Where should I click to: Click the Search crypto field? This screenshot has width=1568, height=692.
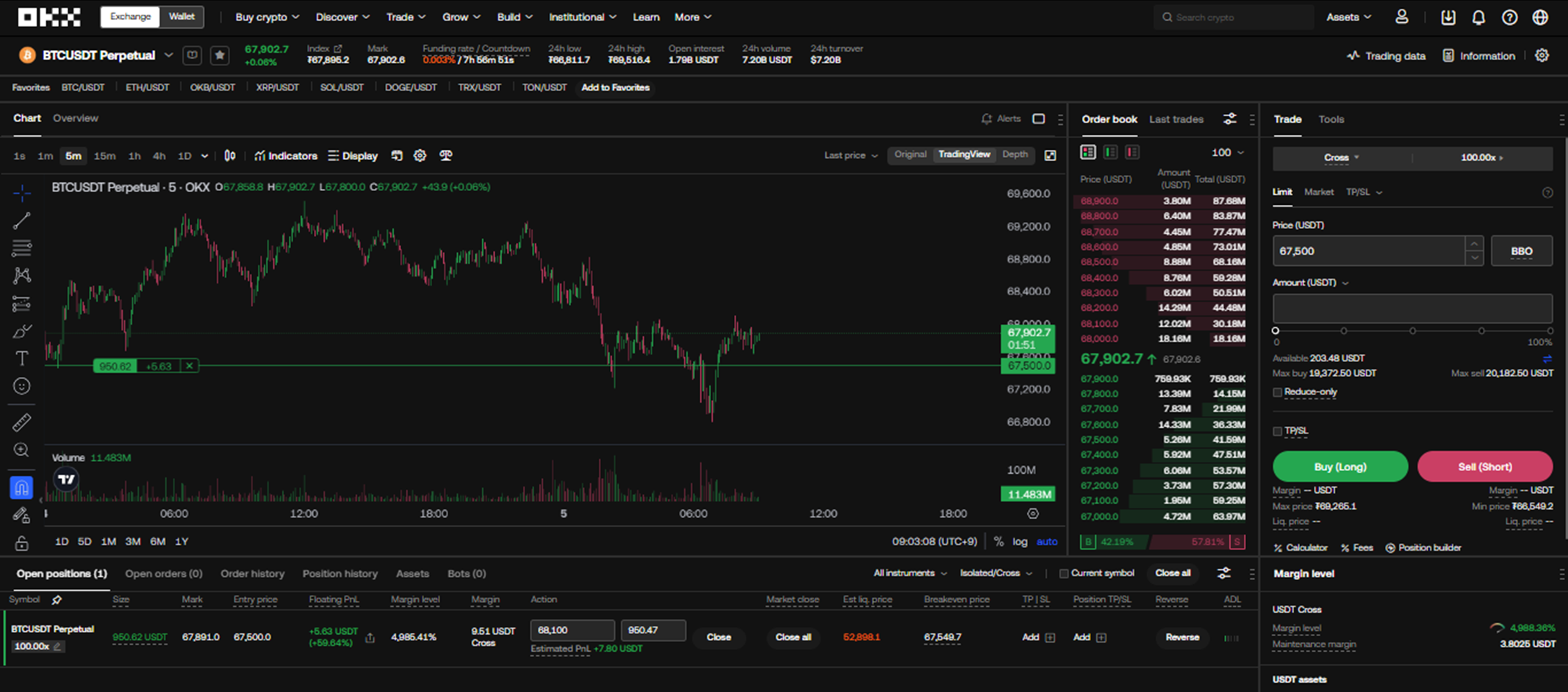pyautogui.click(x=1234, y=17)
